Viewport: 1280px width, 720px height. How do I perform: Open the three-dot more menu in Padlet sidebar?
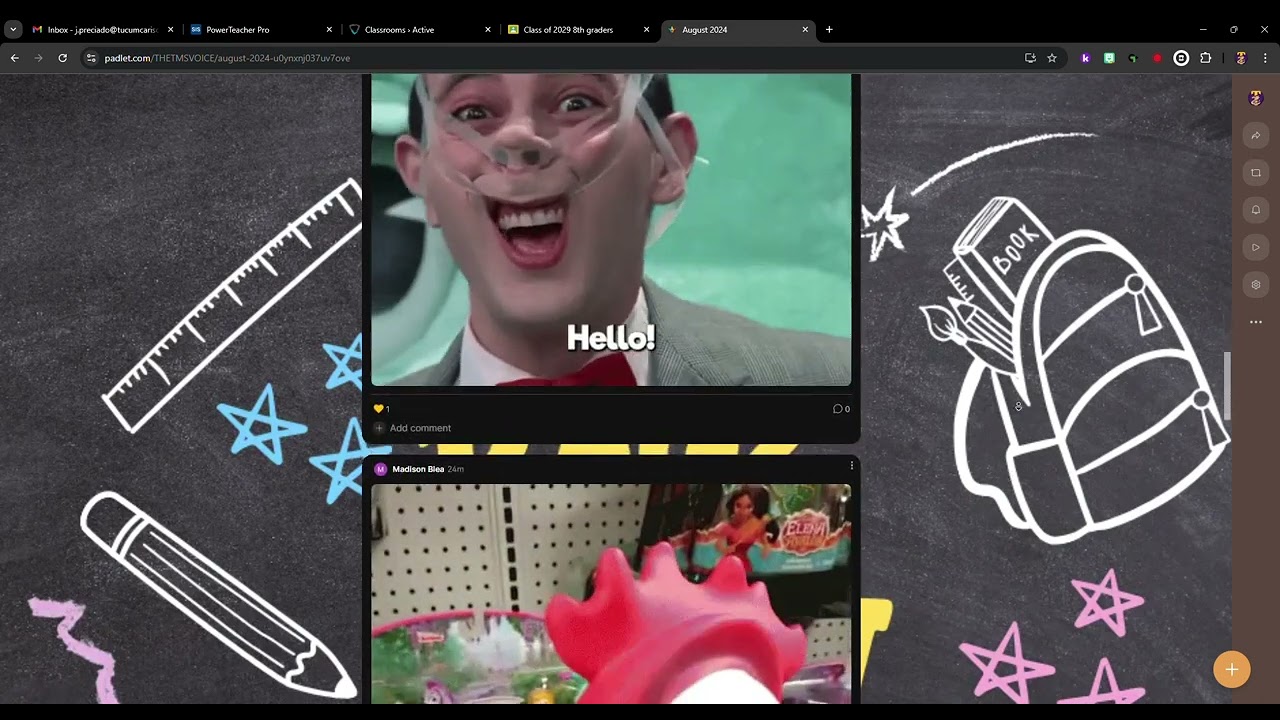pyautogui.click(x=1256, y=322)
